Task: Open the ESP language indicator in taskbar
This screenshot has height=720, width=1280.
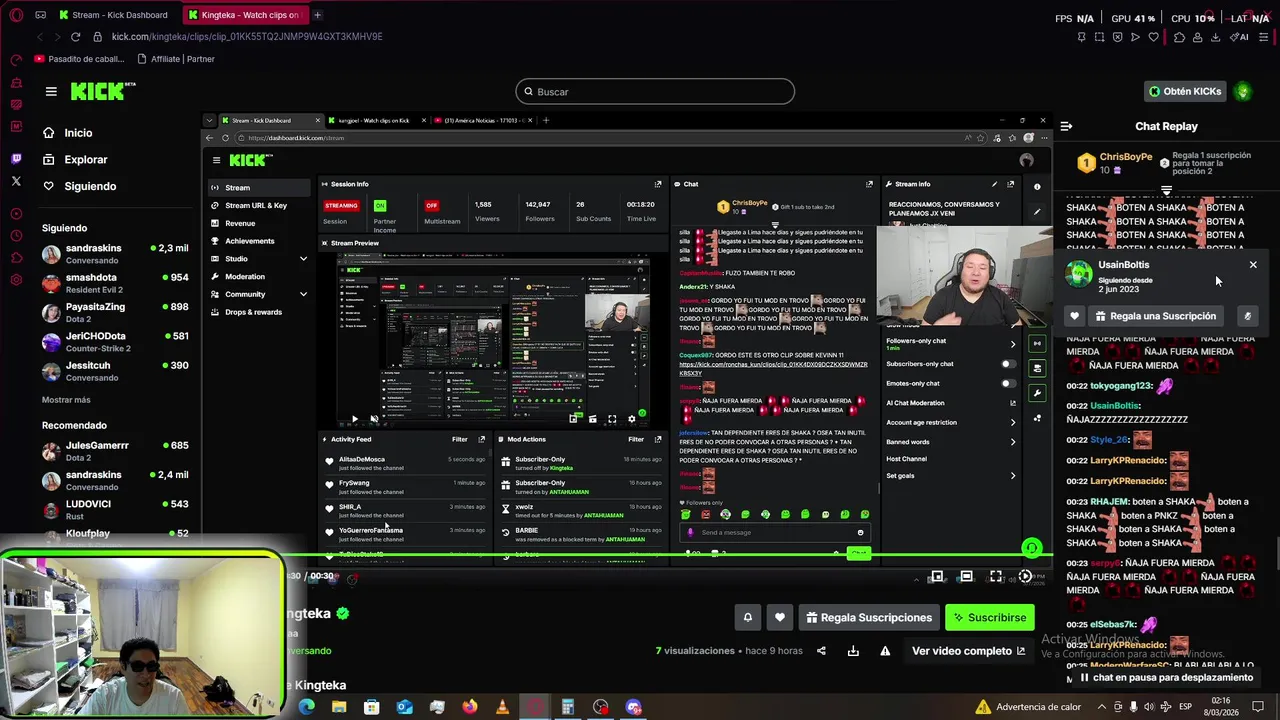Action: tap(1185, 707)
